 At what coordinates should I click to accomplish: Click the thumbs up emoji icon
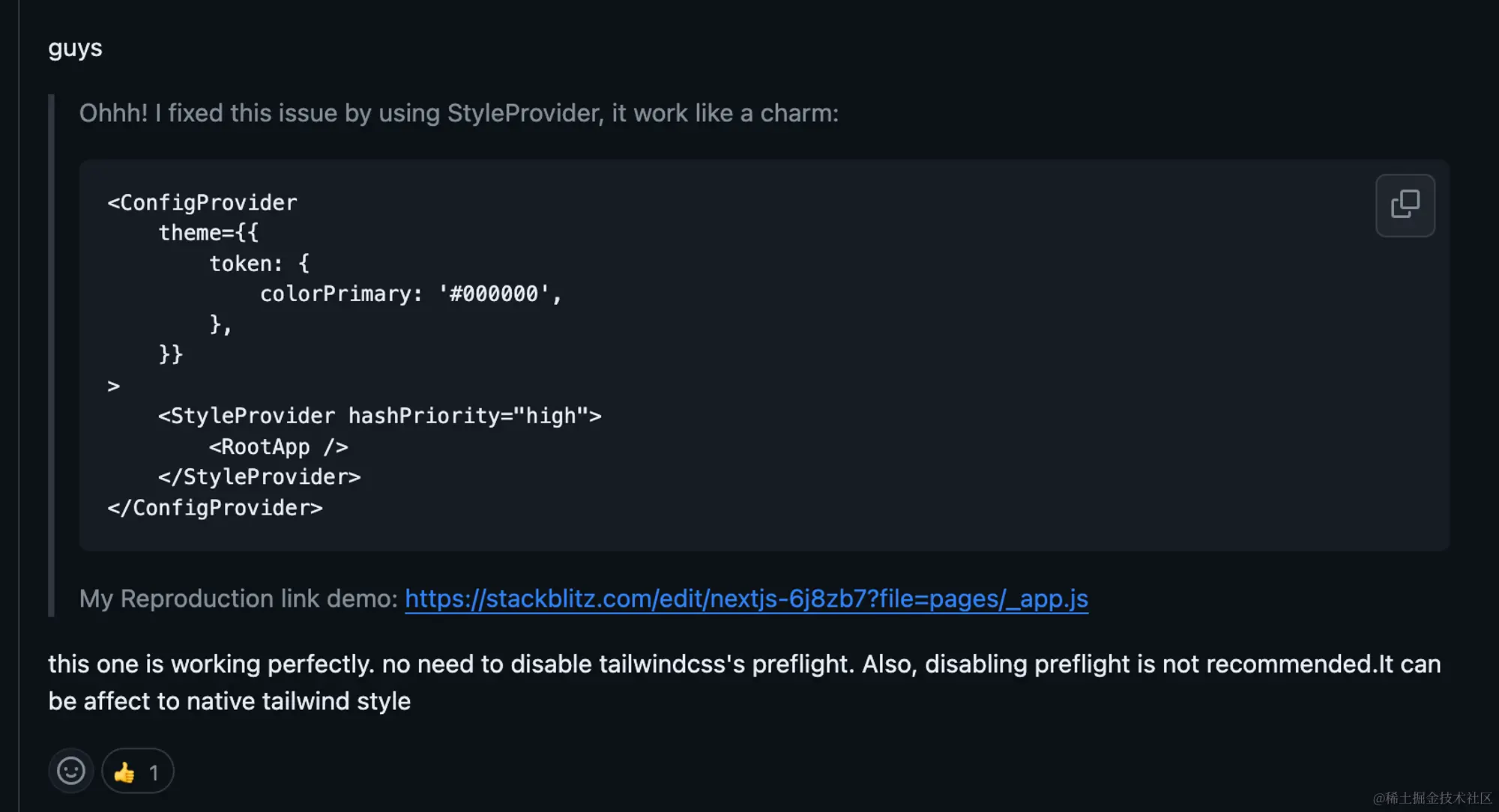tap(124, 772)
